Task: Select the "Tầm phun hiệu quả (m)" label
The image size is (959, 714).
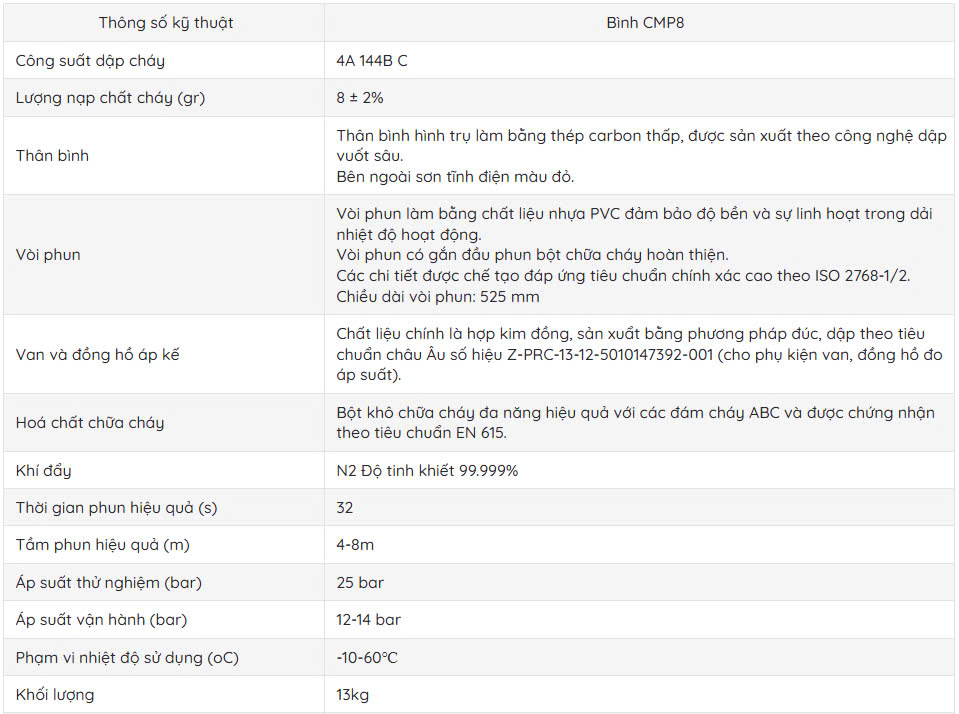Action: pos(103,545)
